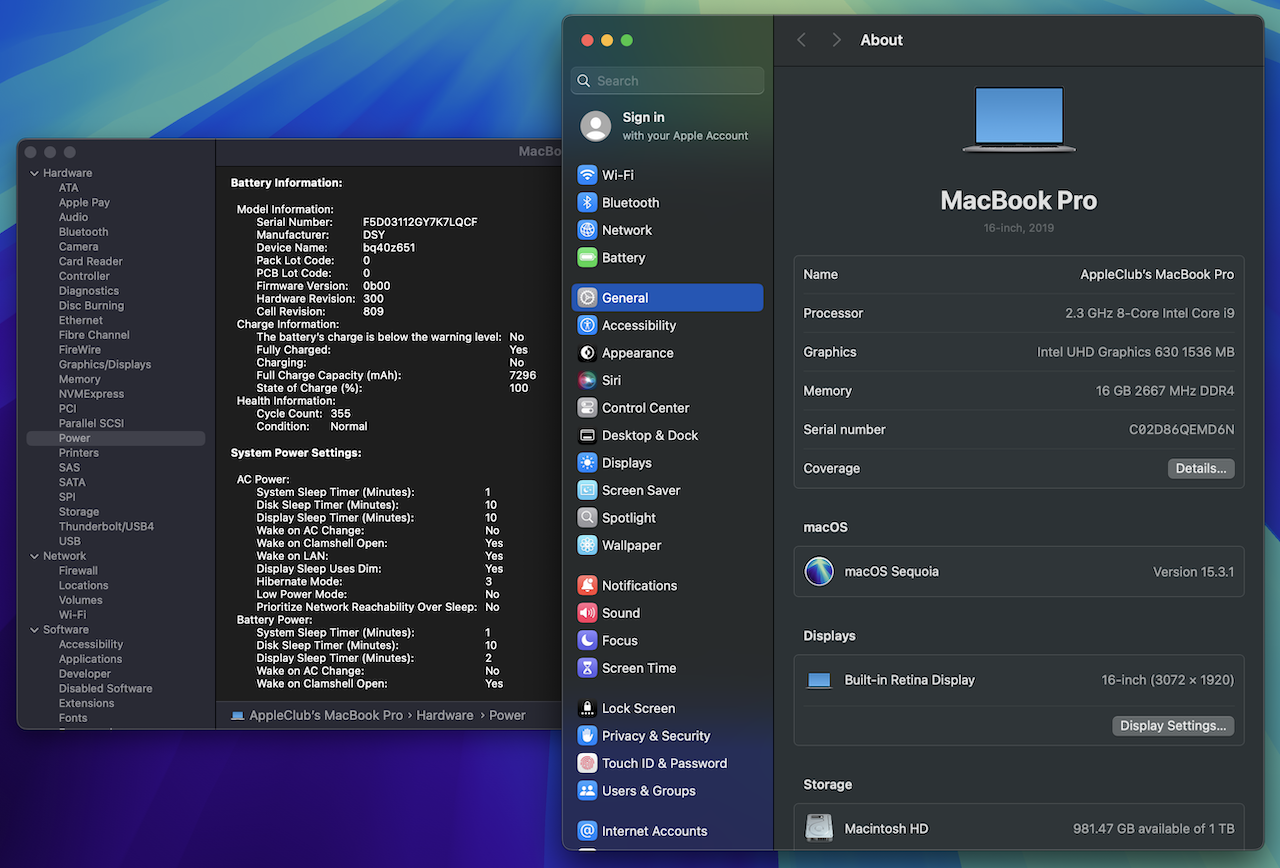The image size is (1280, 868).
Task: Open the Internet Accounts @ icon
Action: tap(587, 830)
